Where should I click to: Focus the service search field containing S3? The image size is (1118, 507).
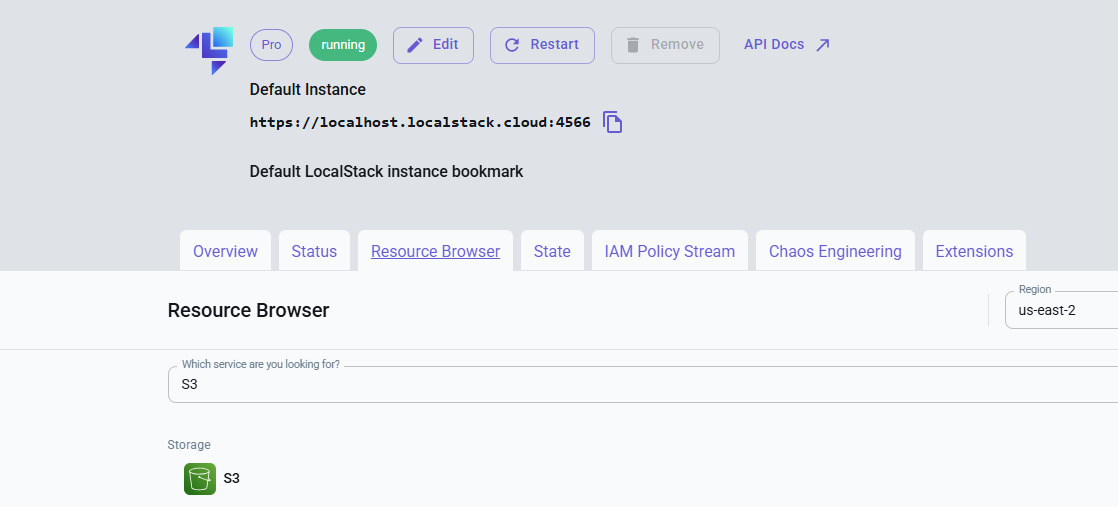643,384
